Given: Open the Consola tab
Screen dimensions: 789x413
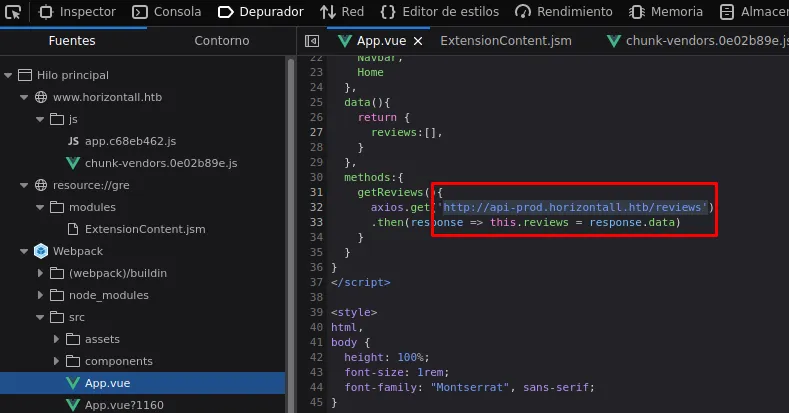Looking at the screenshot, I should [x=167, y=12].
